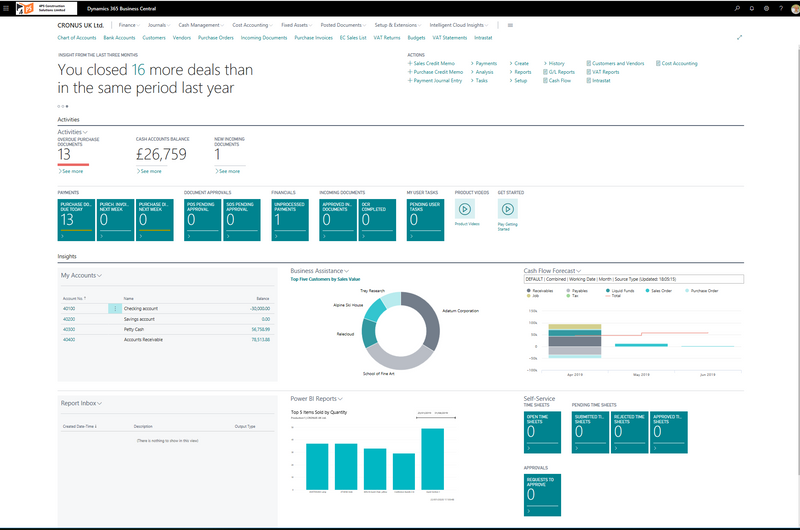Click the user profile avatar

pos(794,8)
